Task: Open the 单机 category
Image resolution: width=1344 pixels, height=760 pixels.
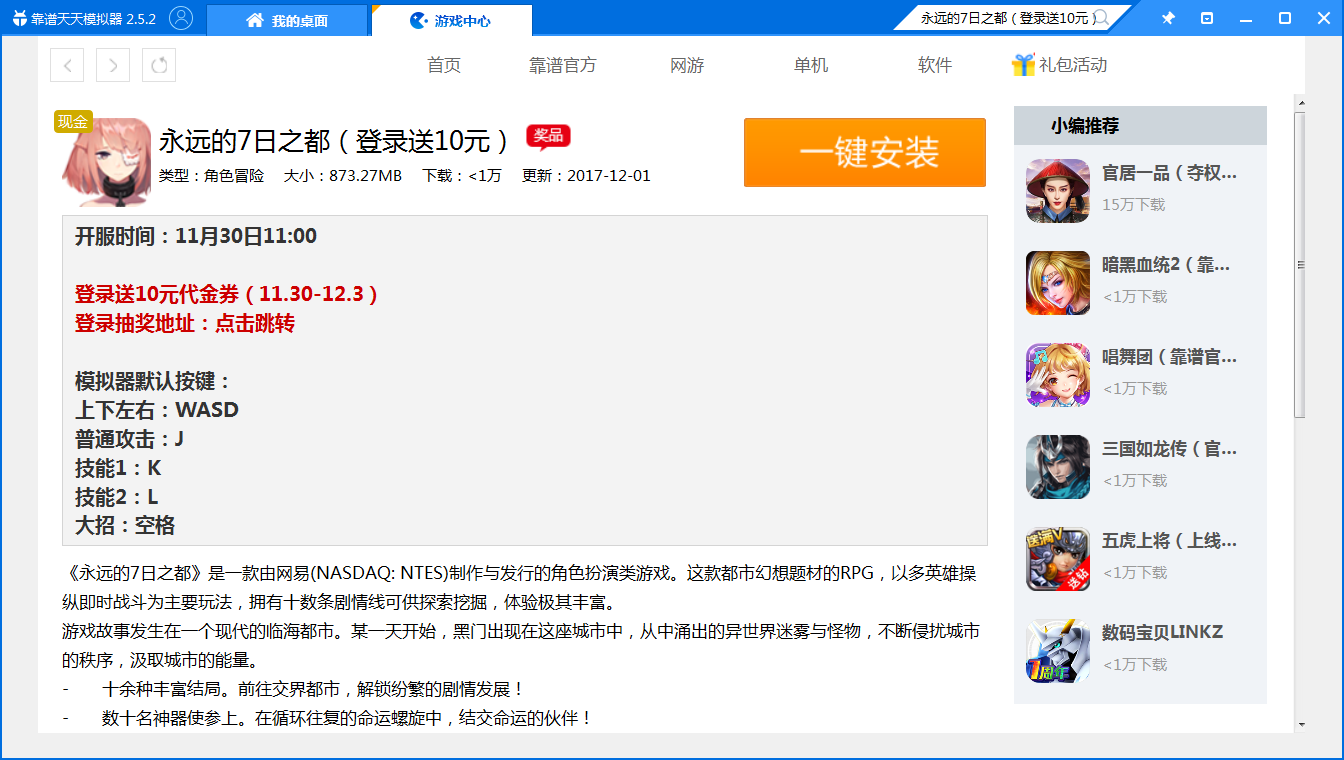Action: [x=810, y=65]
